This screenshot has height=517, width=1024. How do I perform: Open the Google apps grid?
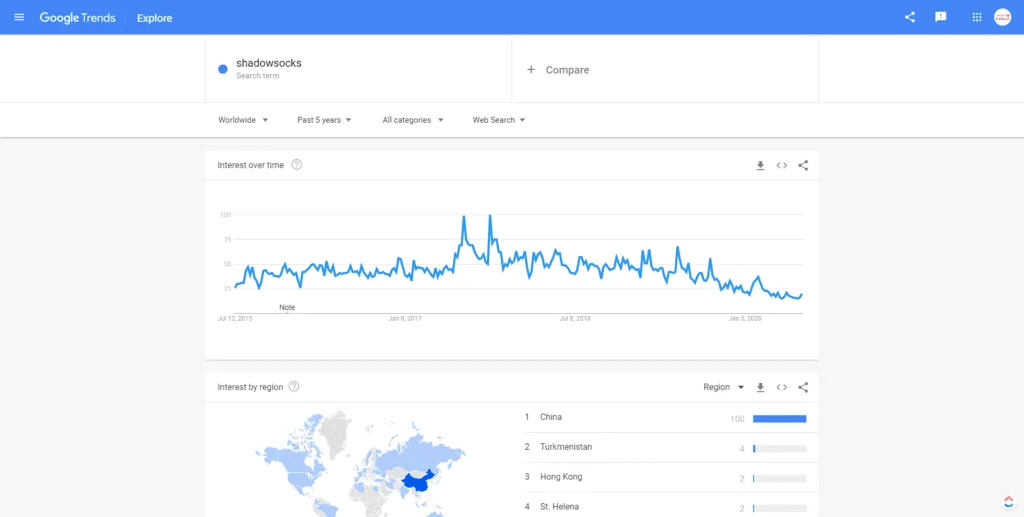[x=977, y=17]
